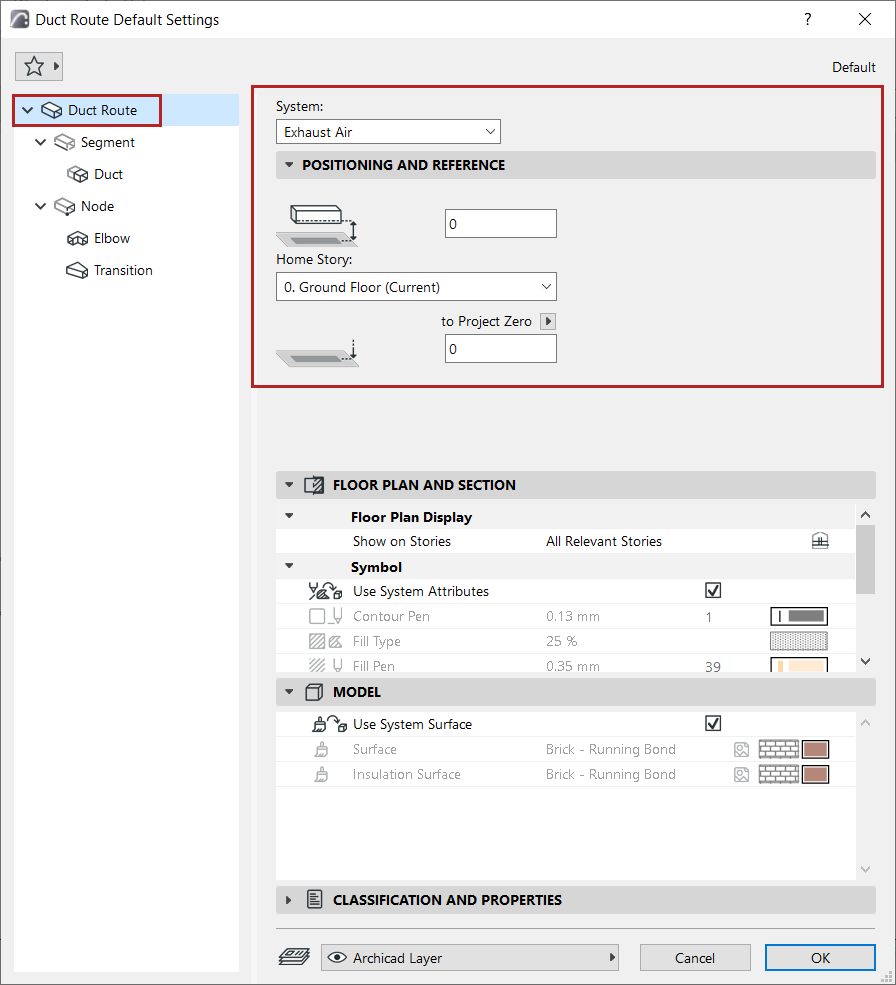Open the to Project Zero reference menu
Viewport: 896px width, 985px height.
tap(548, 321)
